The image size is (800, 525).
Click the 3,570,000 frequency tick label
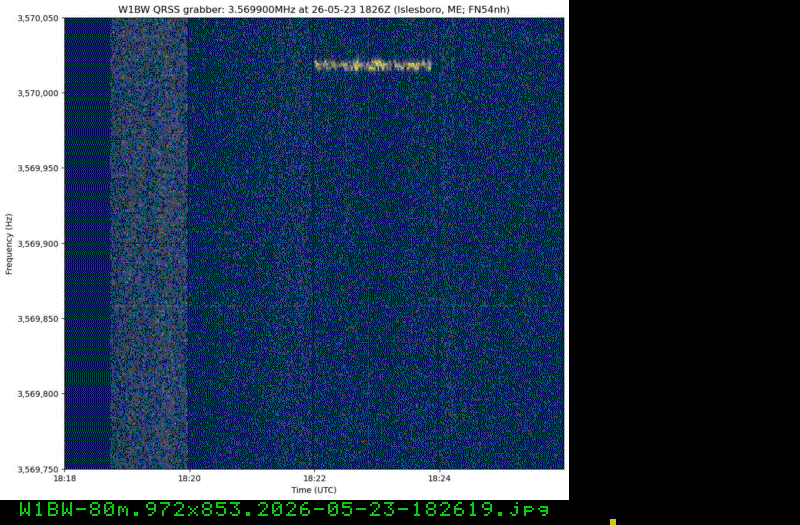click(x=38, y=93)
